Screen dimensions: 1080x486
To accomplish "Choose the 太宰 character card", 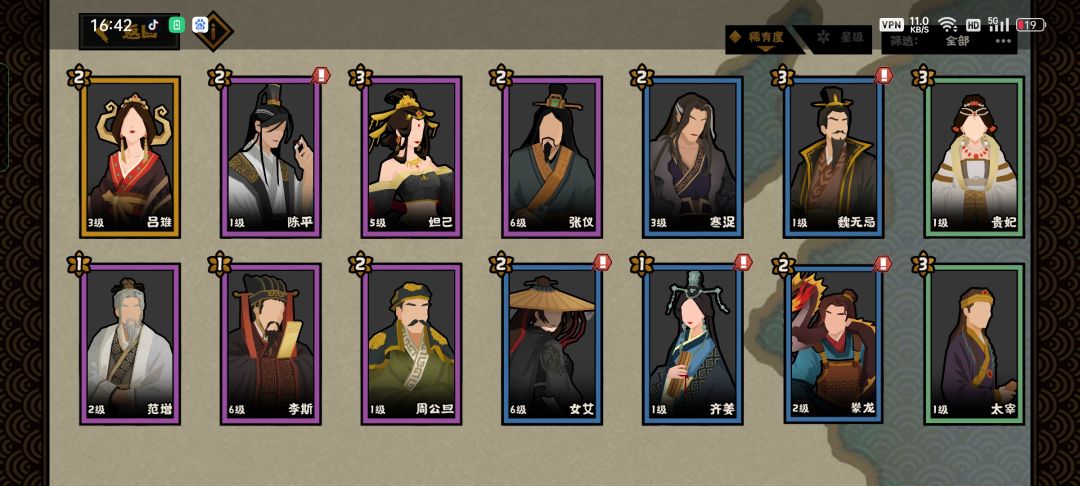I will (974, 344).
